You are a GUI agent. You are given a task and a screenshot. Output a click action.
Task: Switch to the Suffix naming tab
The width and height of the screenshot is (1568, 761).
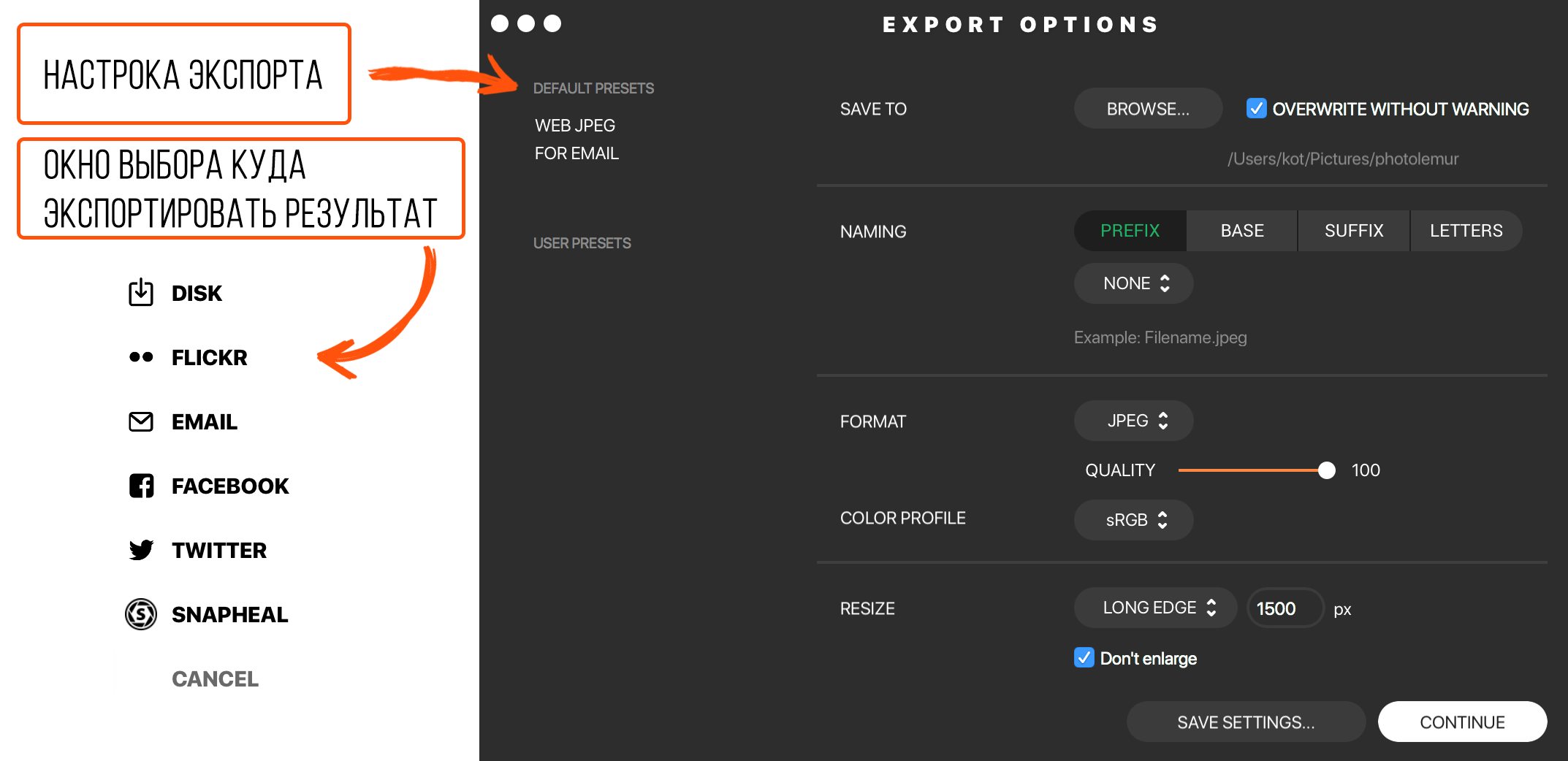[x=1354, y=231]
